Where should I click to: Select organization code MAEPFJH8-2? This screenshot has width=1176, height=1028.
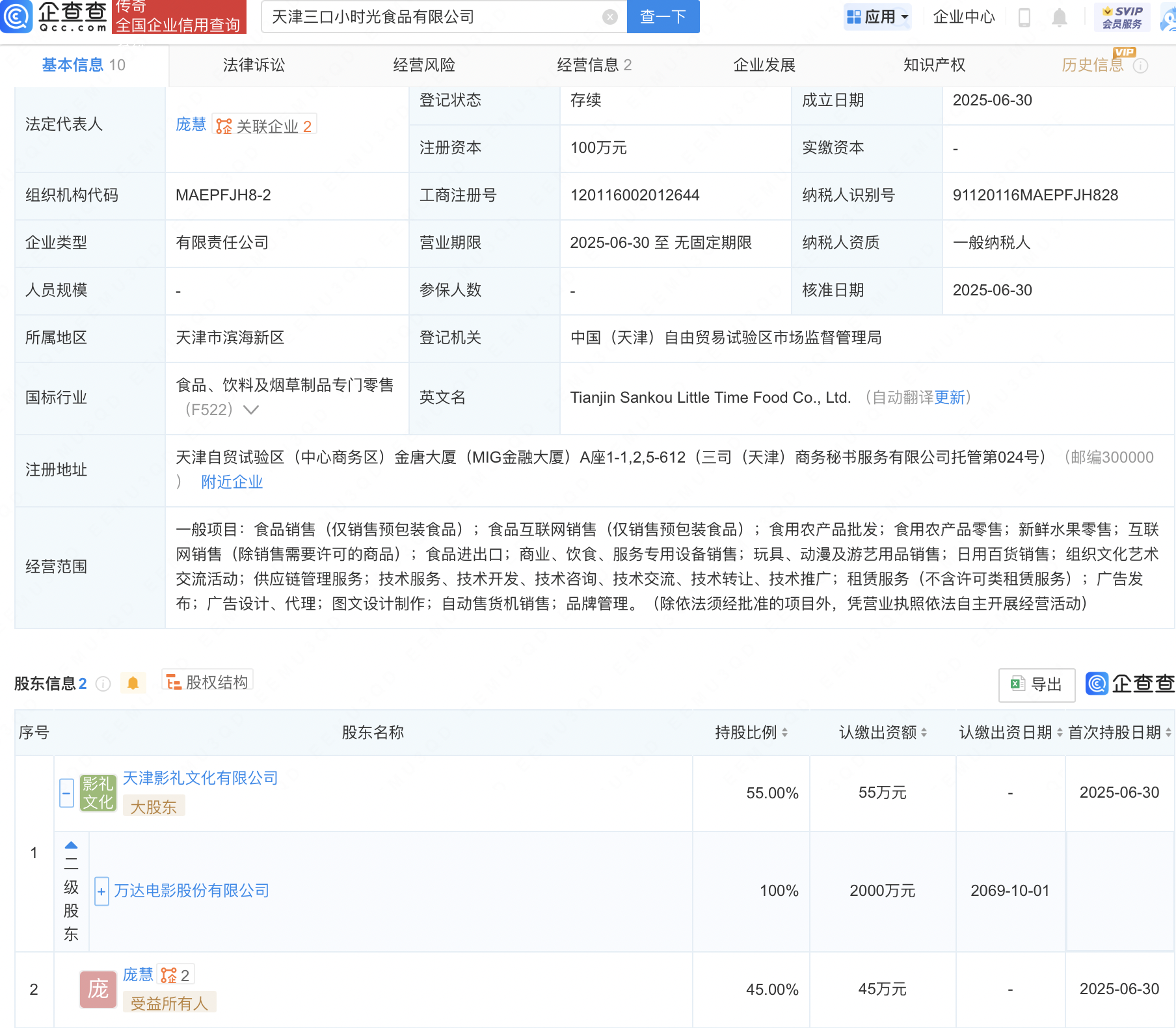223,195
